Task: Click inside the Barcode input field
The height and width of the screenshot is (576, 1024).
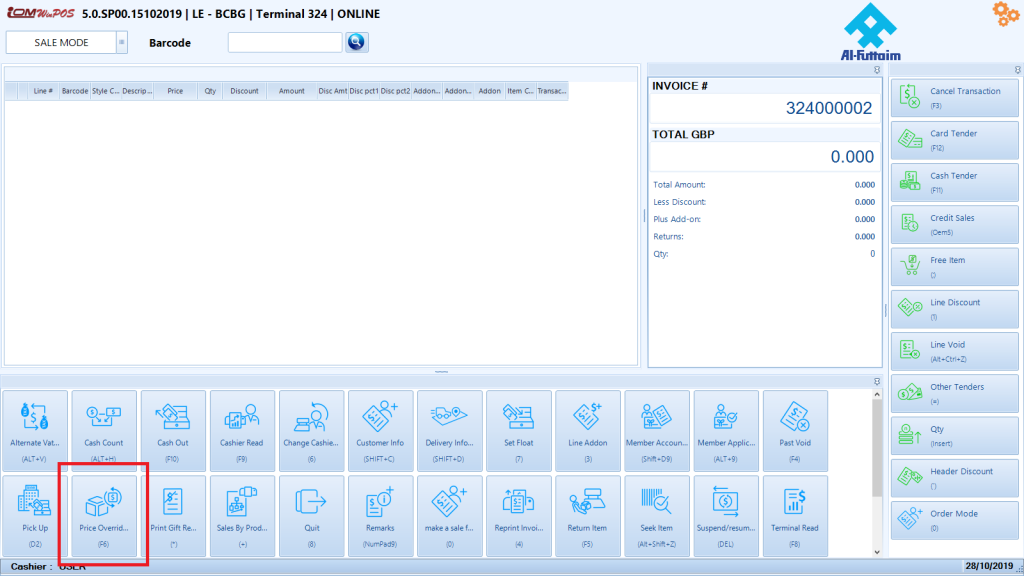Action: (287, 42)
